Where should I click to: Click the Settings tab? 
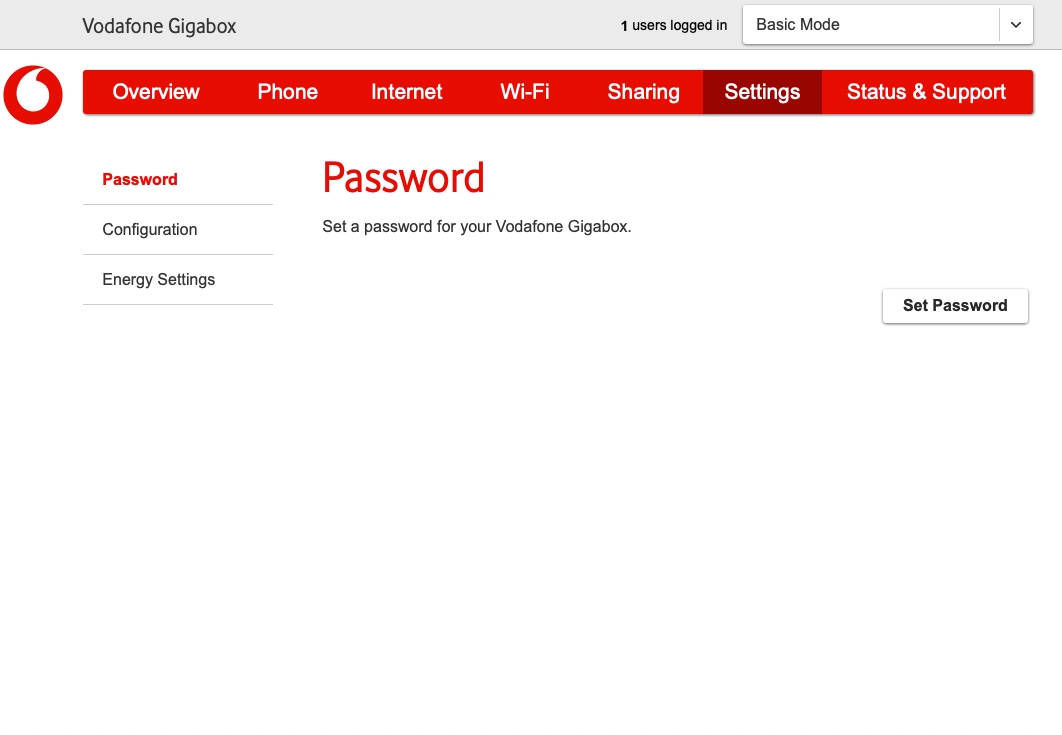point(762,92)
